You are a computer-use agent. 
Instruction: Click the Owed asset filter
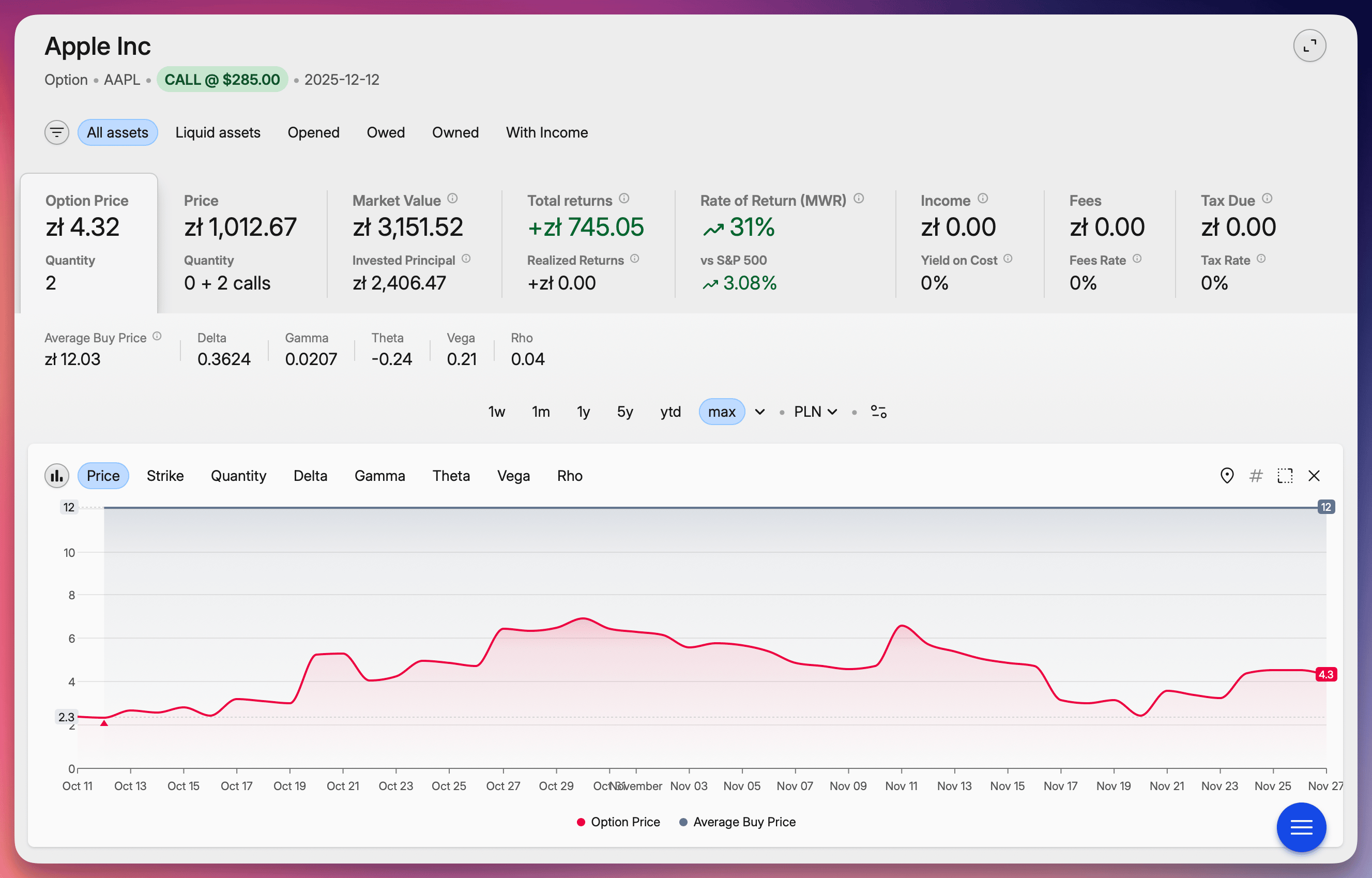386,132
